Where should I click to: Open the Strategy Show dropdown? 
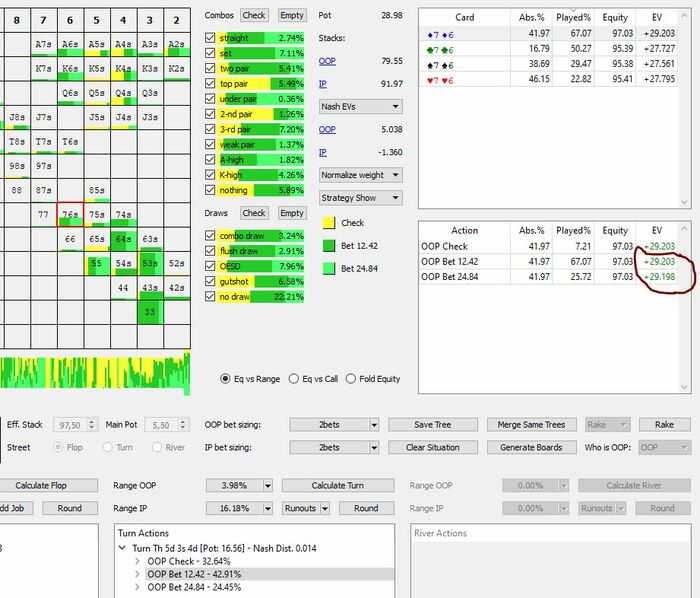click(361, 198)
